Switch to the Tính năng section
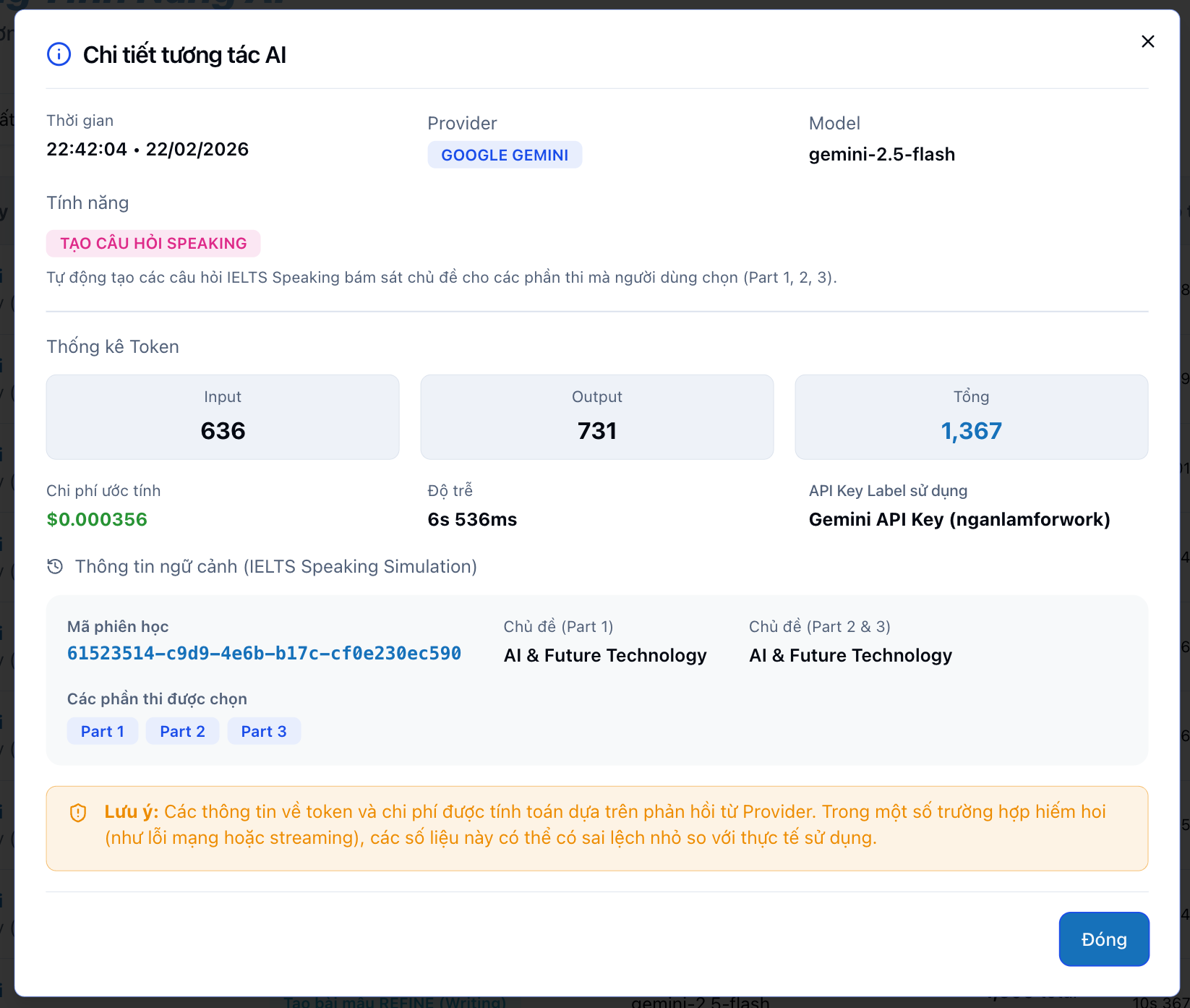This screenshot has width=1190, height=1008. (87, 202)
